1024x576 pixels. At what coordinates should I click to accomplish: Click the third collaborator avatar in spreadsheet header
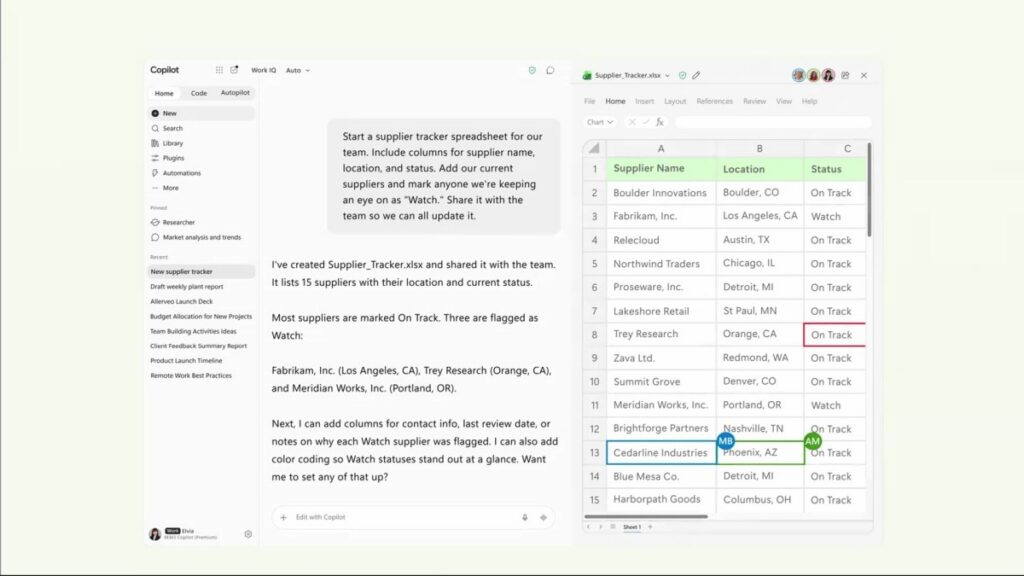pos(828,75)
